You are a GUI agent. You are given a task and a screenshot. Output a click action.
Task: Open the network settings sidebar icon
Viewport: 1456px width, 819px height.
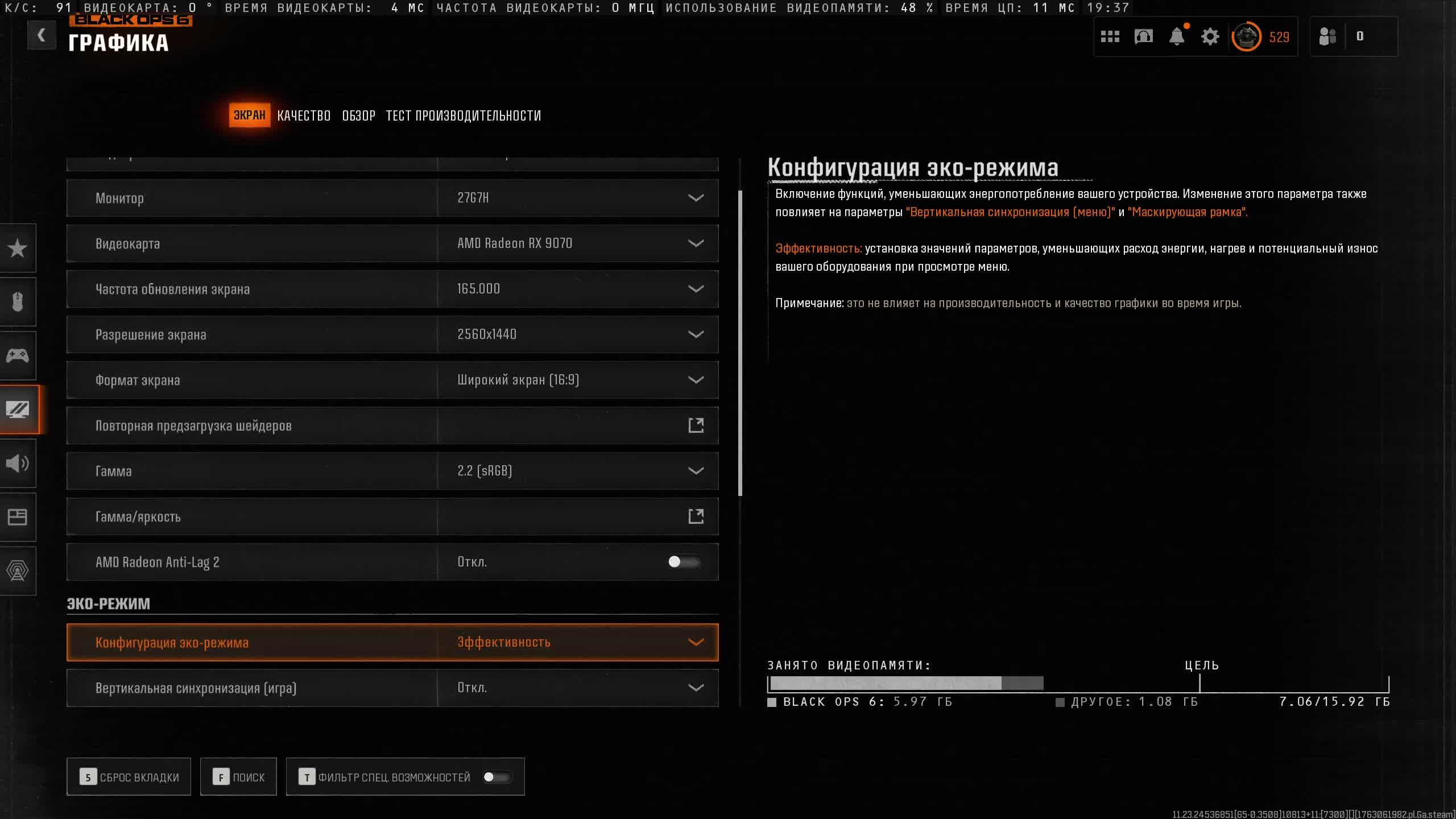pyautogui.click(x=18, y=570)
